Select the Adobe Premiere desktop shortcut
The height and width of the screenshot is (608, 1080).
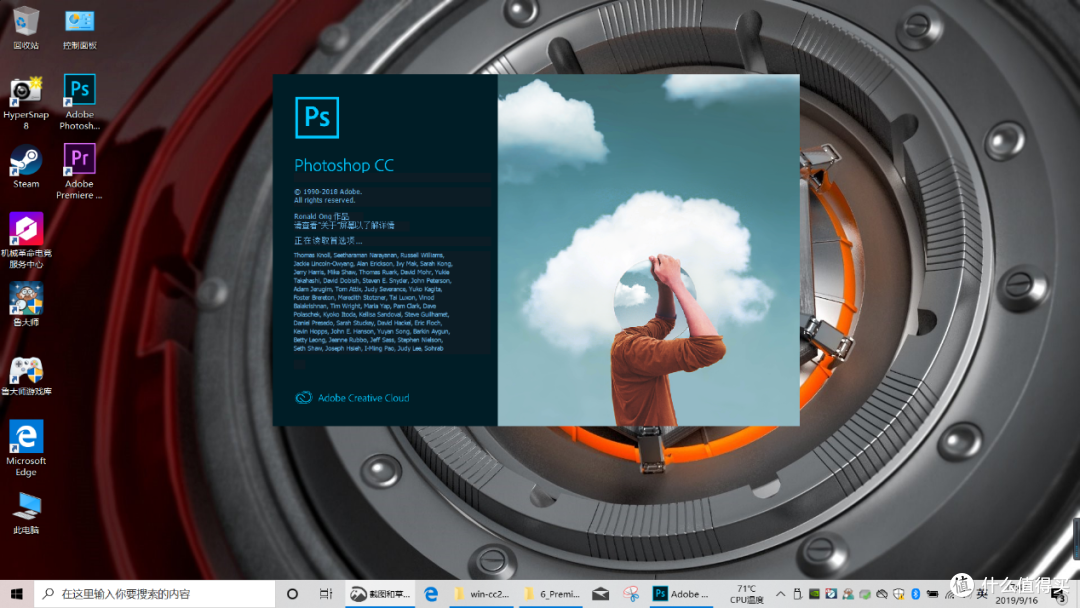pos(79,171)
